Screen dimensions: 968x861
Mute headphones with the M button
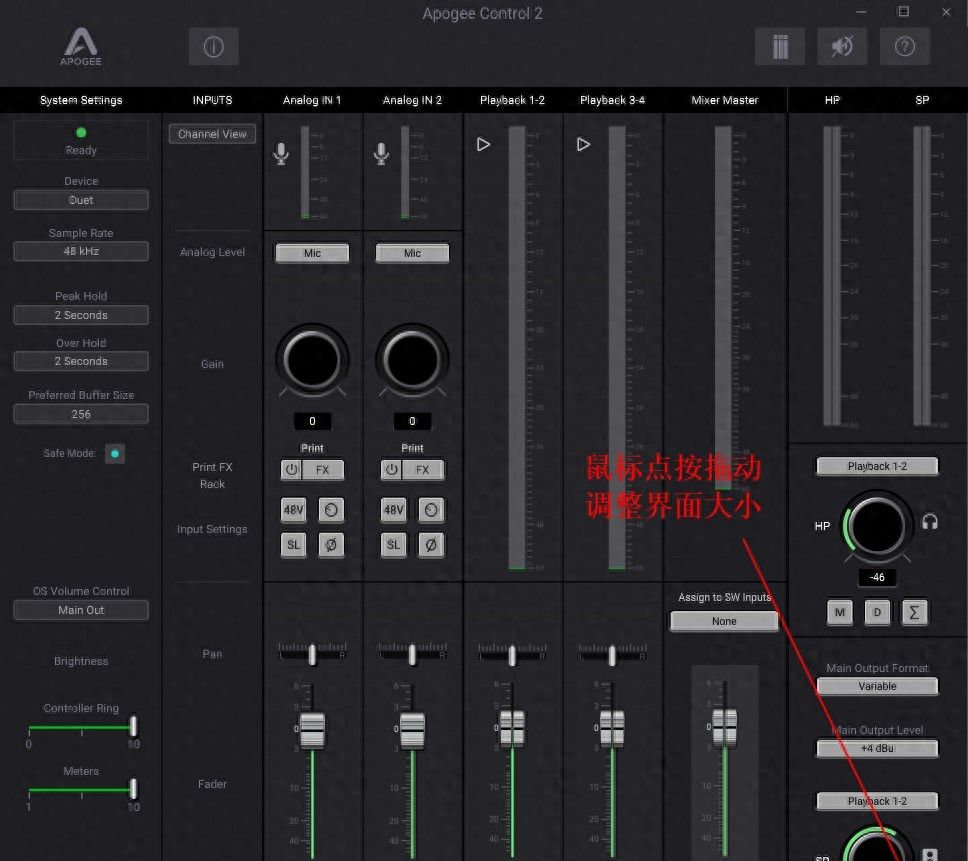point(840,613)
